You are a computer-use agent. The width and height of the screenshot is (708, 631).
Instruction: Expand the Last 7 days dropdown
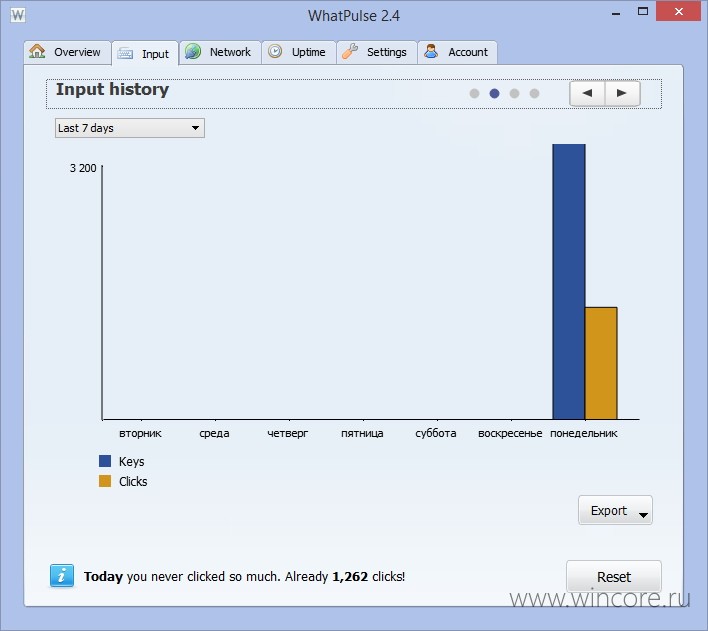pos(130,128)
